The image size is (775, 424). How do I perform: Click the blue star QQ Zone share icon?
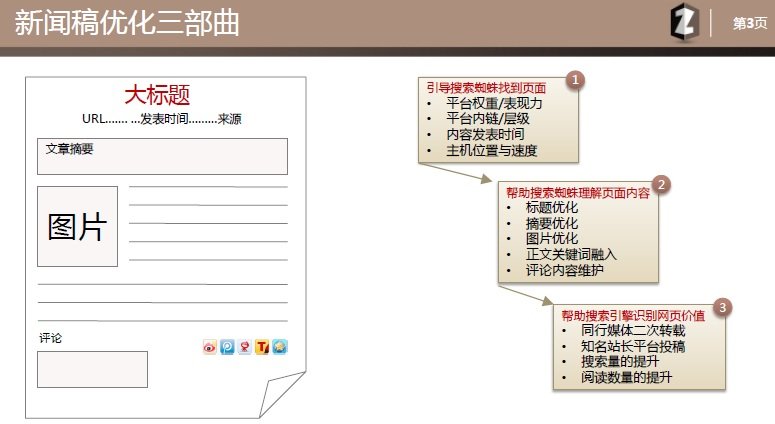click(x=280, y=347)
